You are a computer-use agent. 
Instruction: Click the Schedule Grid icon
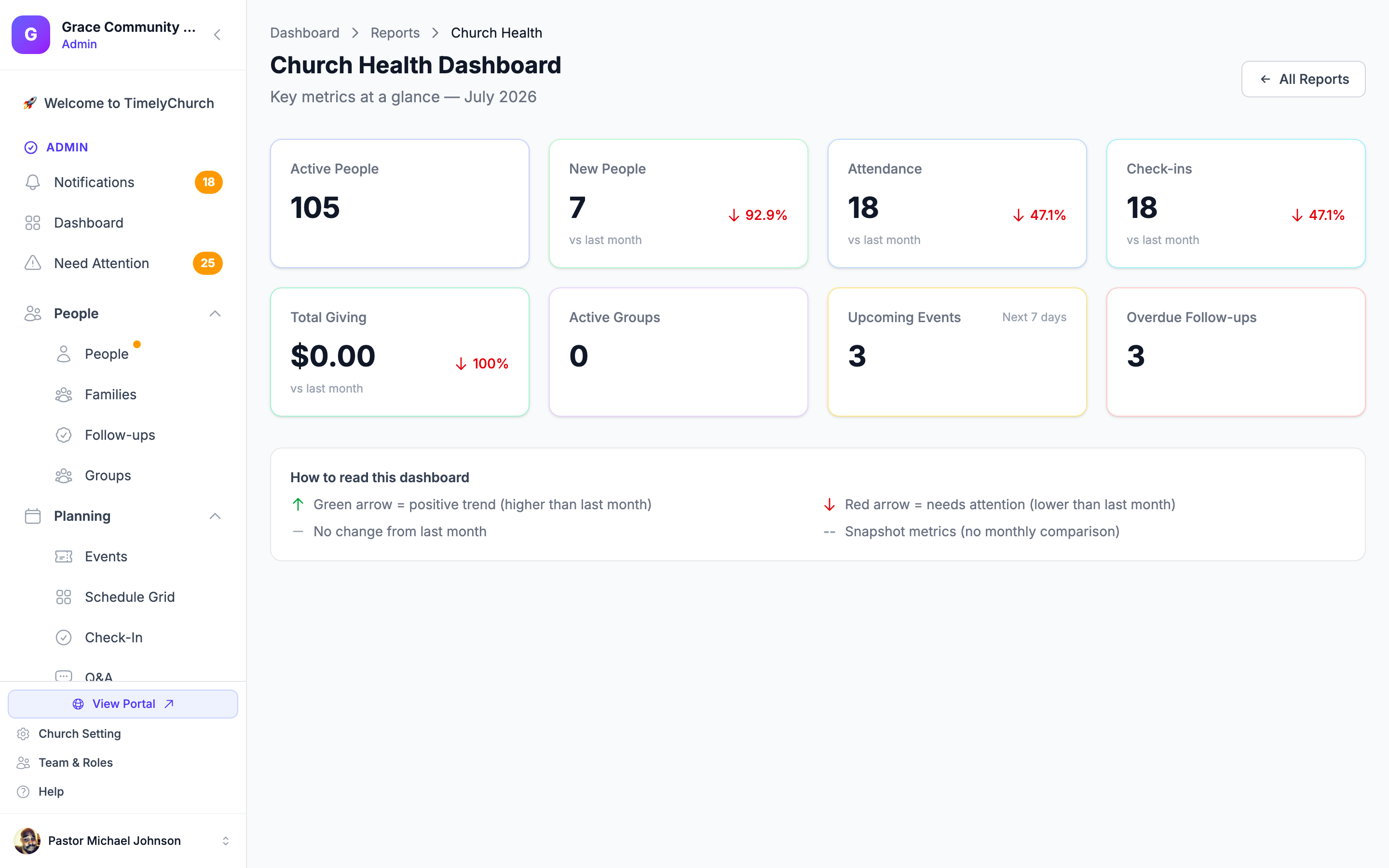click(64, 597)
